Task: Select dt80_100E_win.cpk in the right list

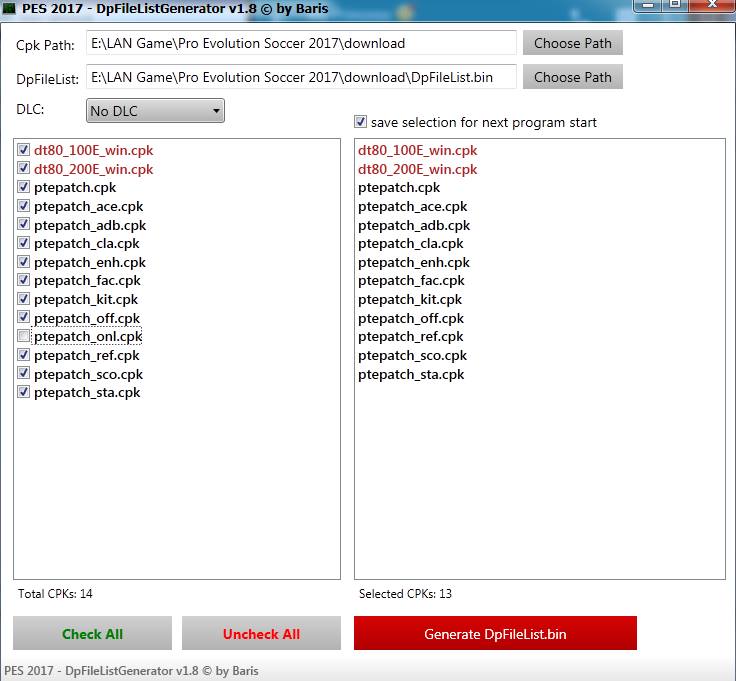Action: pyautogui.click(x=417, y=150)
